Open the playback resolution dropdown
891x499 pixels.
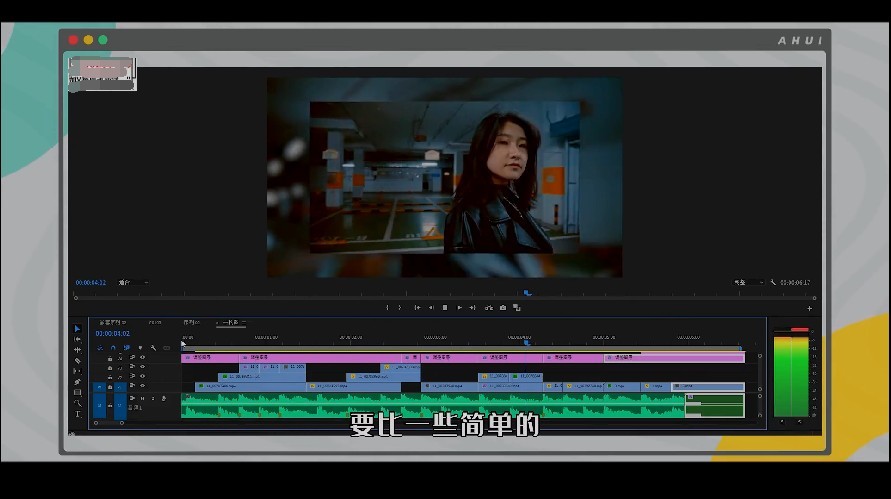click(748, 282)
